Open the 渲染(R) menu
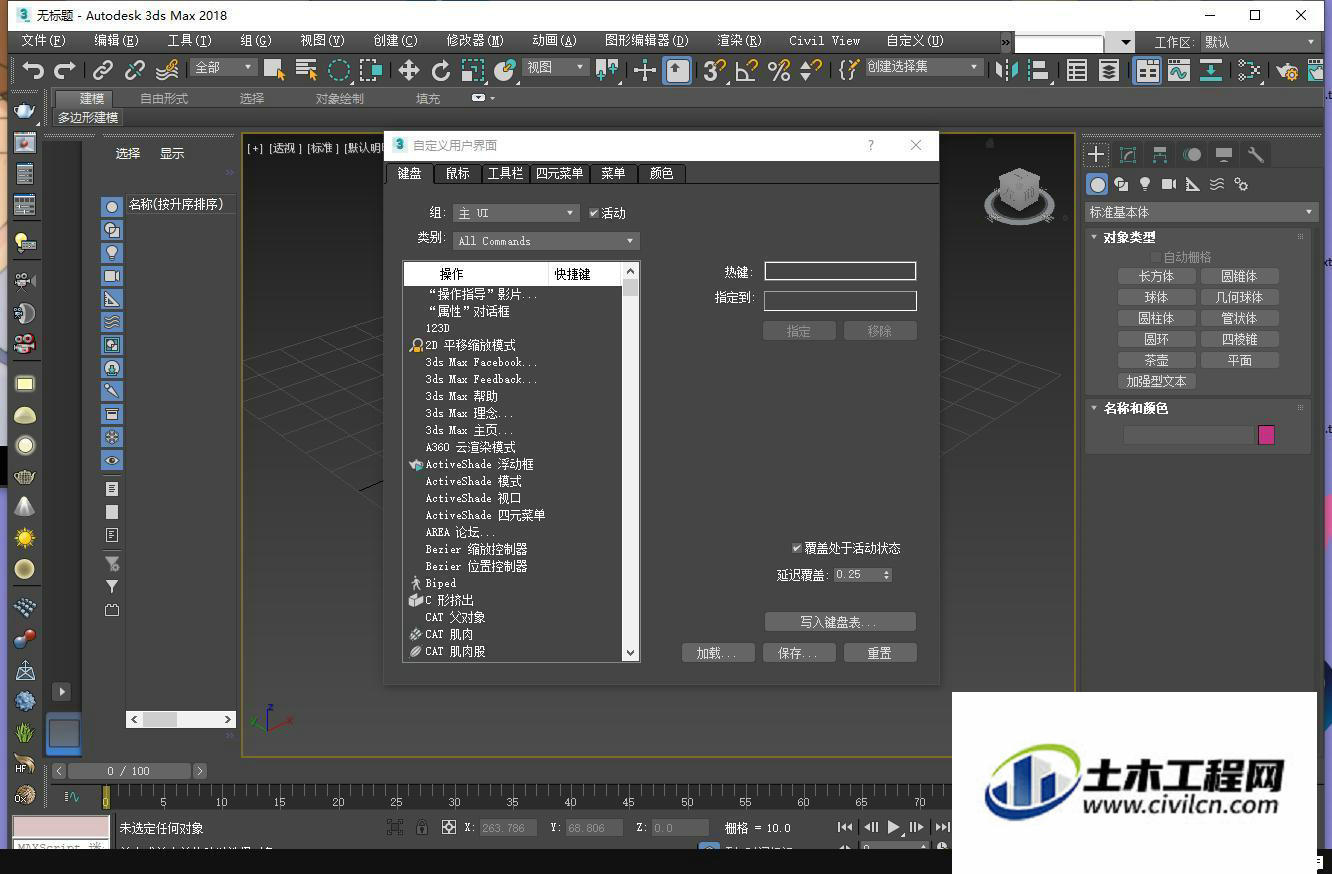Viewport: 1332px width, 874px height. click(x=739, y=41)
